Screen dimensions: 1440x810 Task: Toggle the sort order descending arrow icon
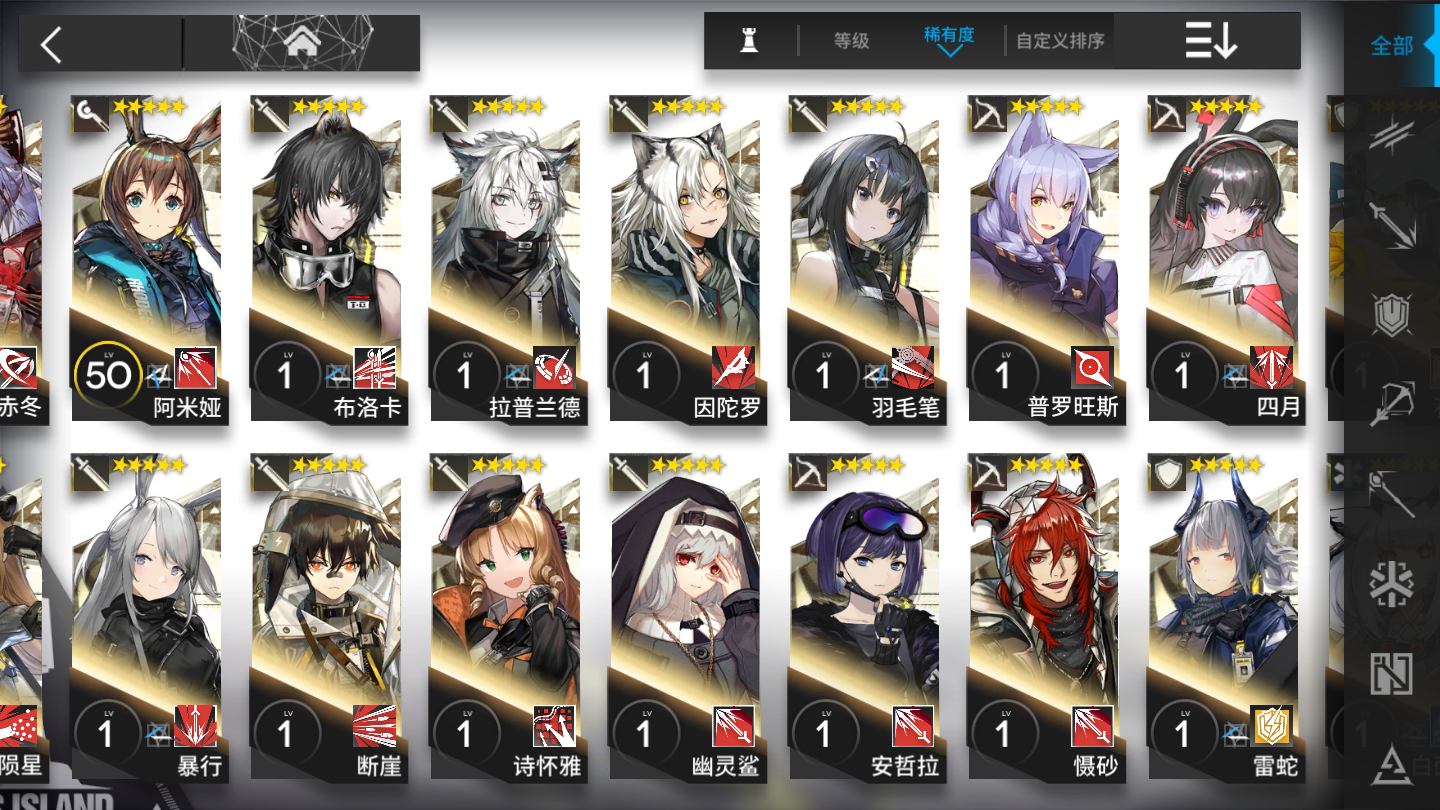pyautogui.click(x=1211, y=41)
